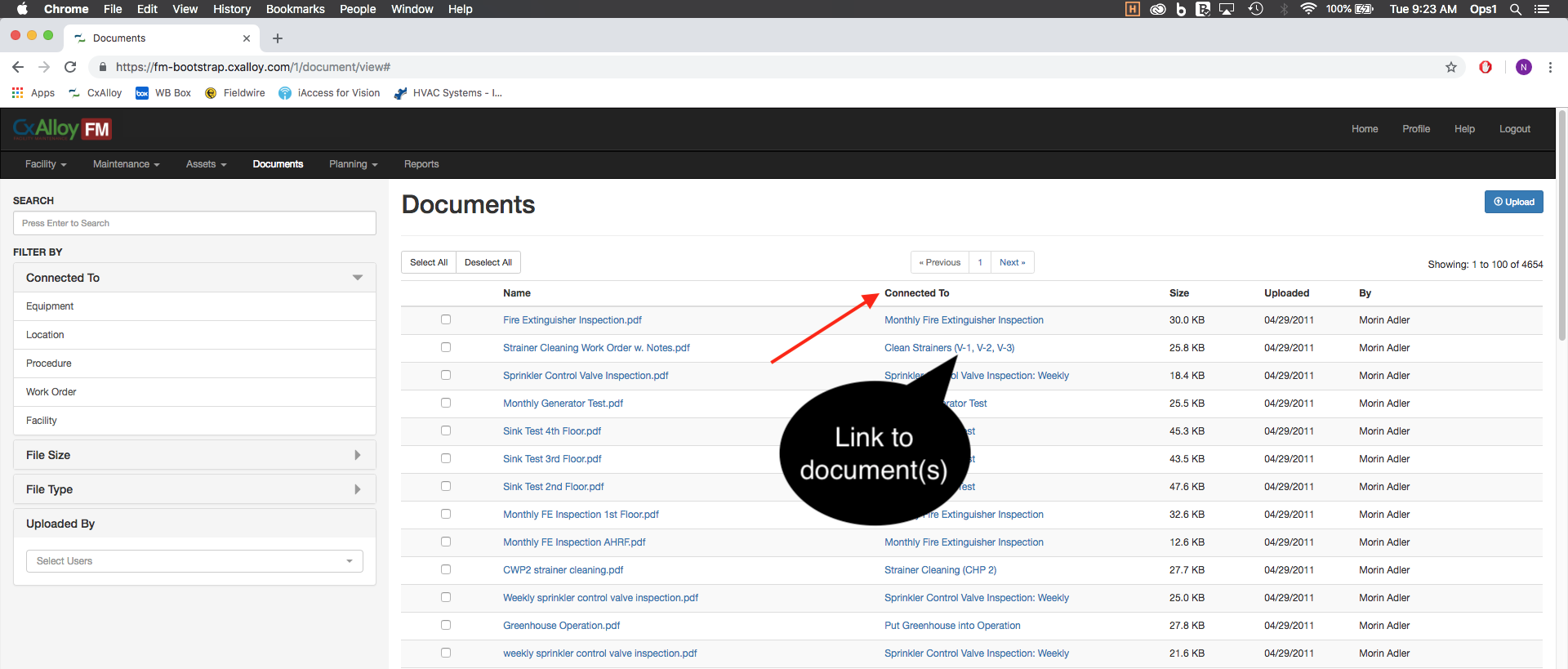
Task: Open the iAccess for Vision bookmark
Action: [x=329, y=93]
